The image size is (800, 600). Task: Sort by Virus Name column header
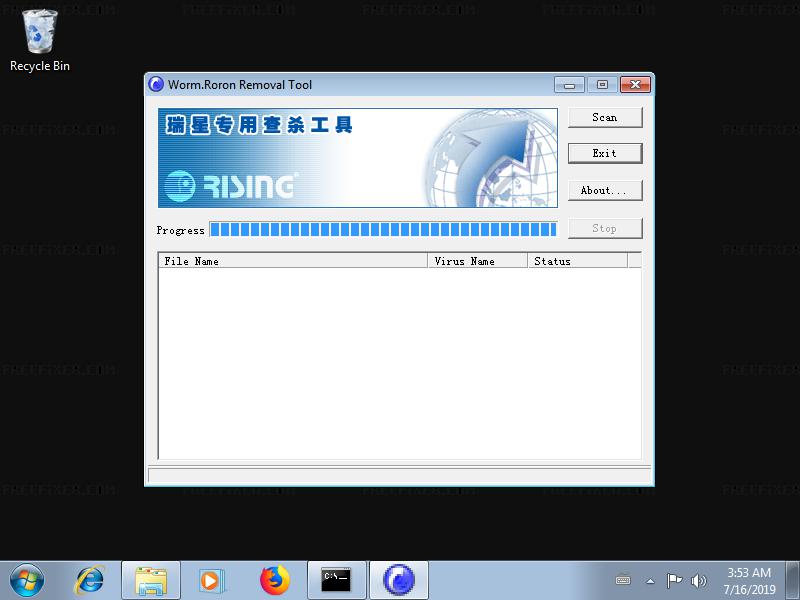478,261
